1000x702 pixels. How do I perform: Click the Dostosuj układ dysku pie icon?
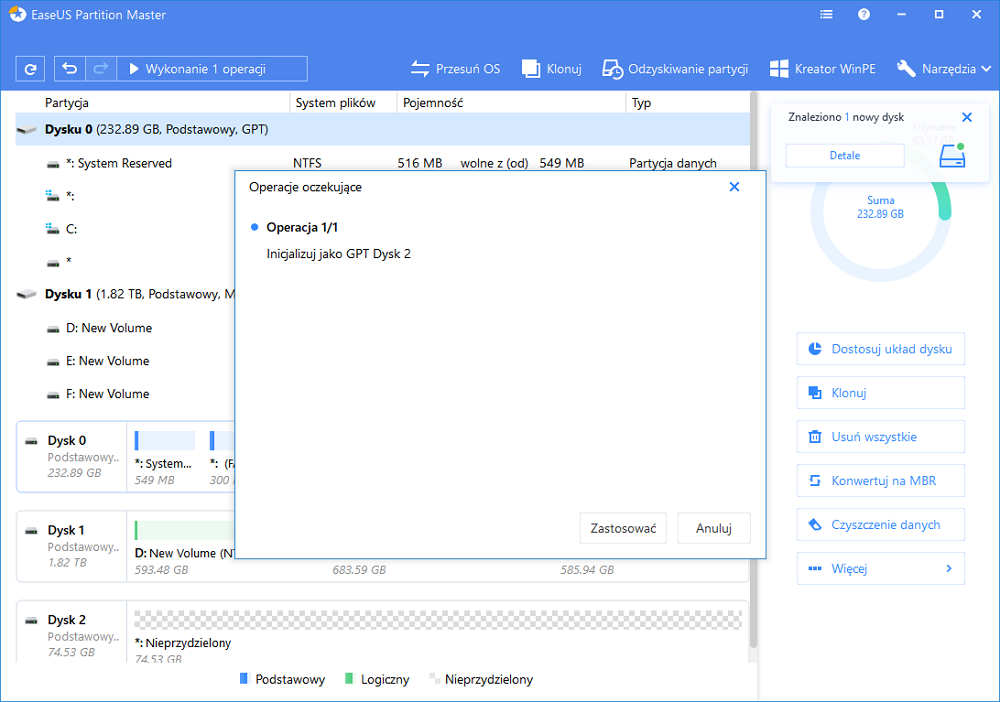[x=815, y=349]
